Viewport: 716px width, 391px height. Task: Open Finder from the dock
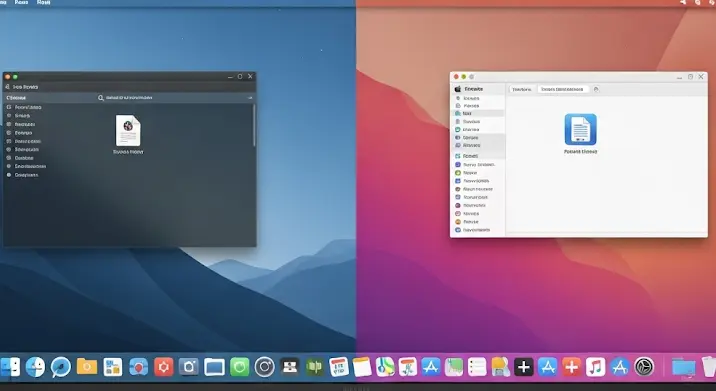coord(10,367)
